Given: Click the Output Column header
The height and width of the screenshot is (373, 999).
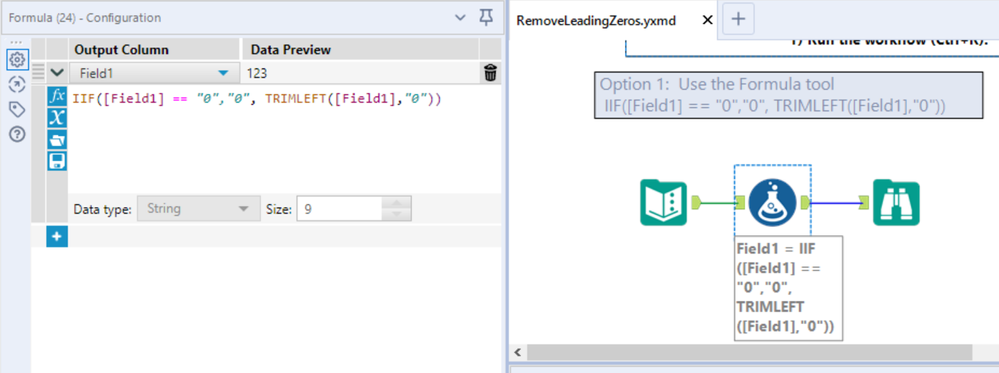Looking at the screenshot, I should pos(122,50).
